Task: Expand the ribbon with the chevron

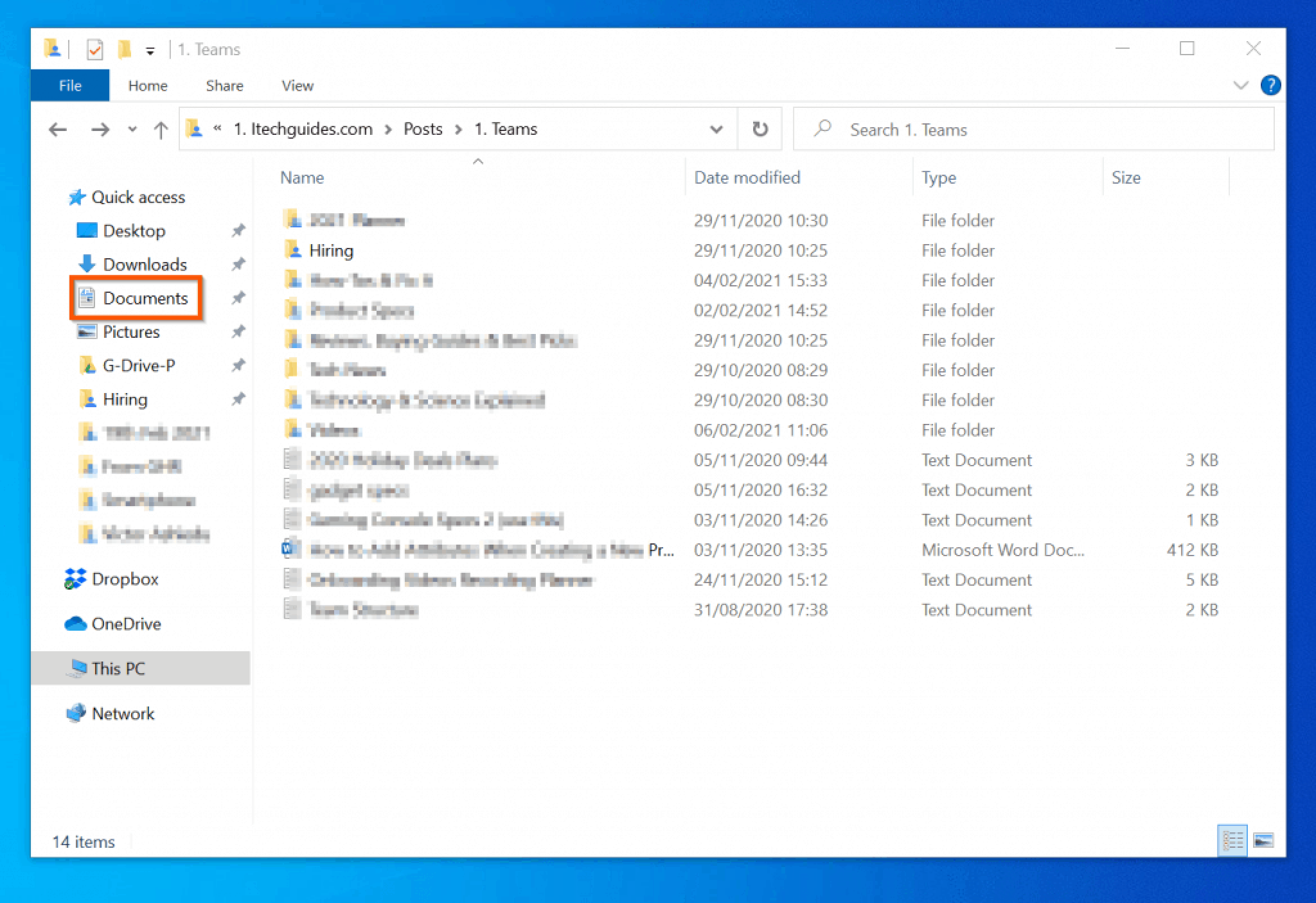Action: point(1241,85)
